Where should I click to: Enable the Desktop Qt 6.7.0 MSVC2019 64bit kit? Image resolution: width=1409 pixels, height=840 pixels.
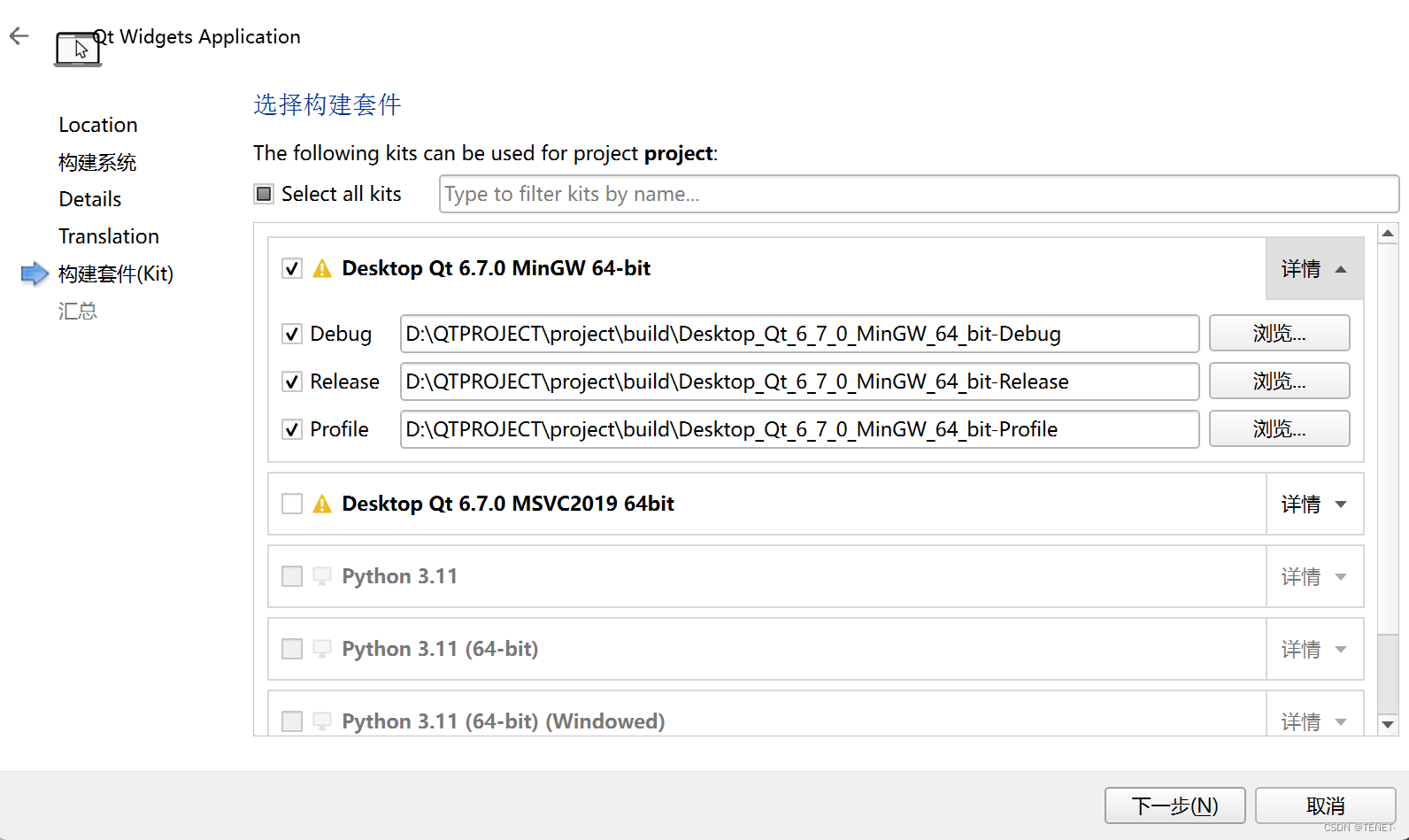292,504
